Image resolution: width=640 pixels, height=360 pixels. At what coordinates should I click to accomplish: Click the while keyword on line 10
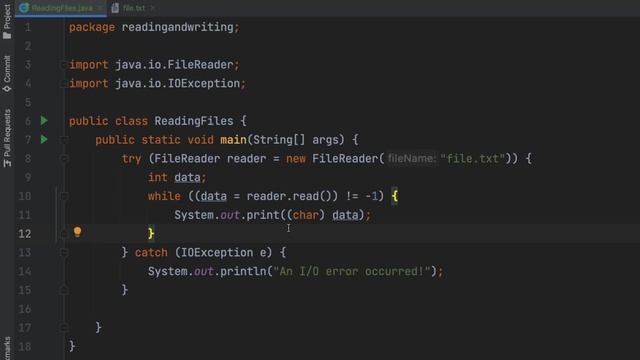[164, 196]
